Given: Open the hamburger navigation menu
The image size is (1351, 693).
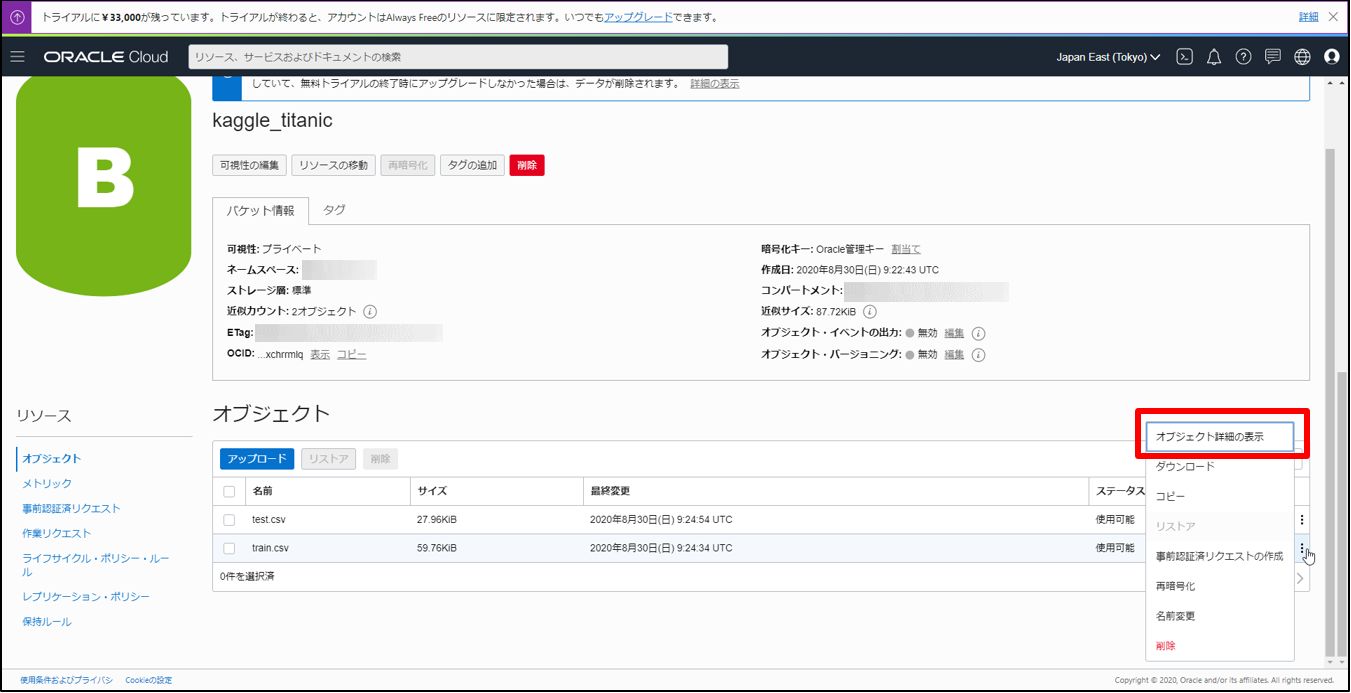Looking at the screenshot, I should (17, 57).
